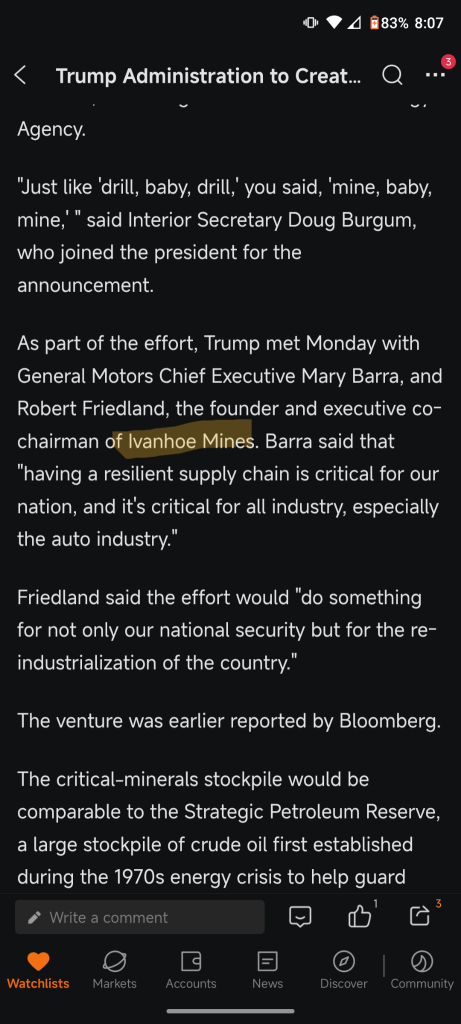Tap the battery percentage indicator
This screenshot has width=461, height=1024.
[x=394, y=23]
